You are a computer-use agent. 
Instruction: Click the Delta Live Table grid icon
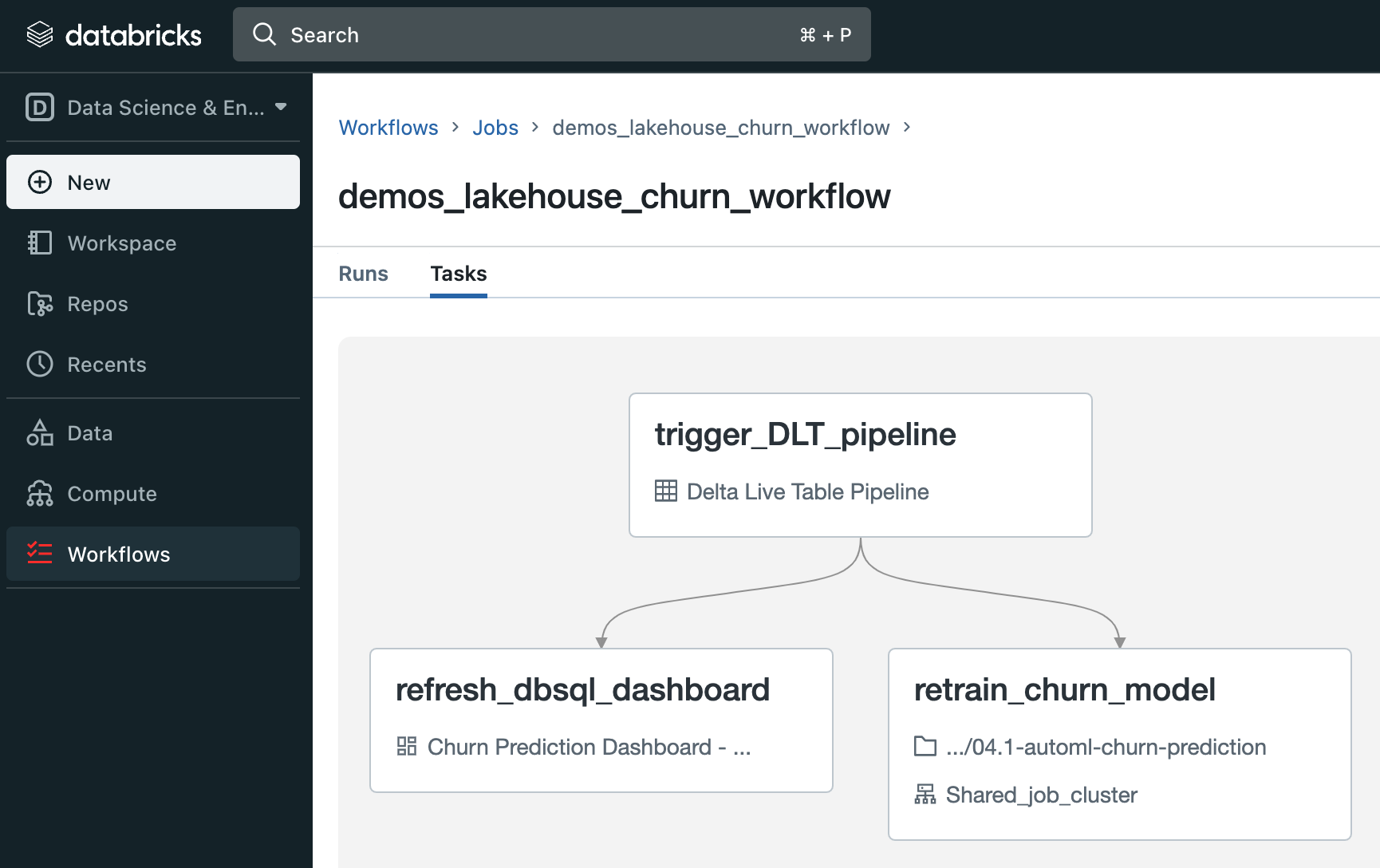tap(666, 491)
